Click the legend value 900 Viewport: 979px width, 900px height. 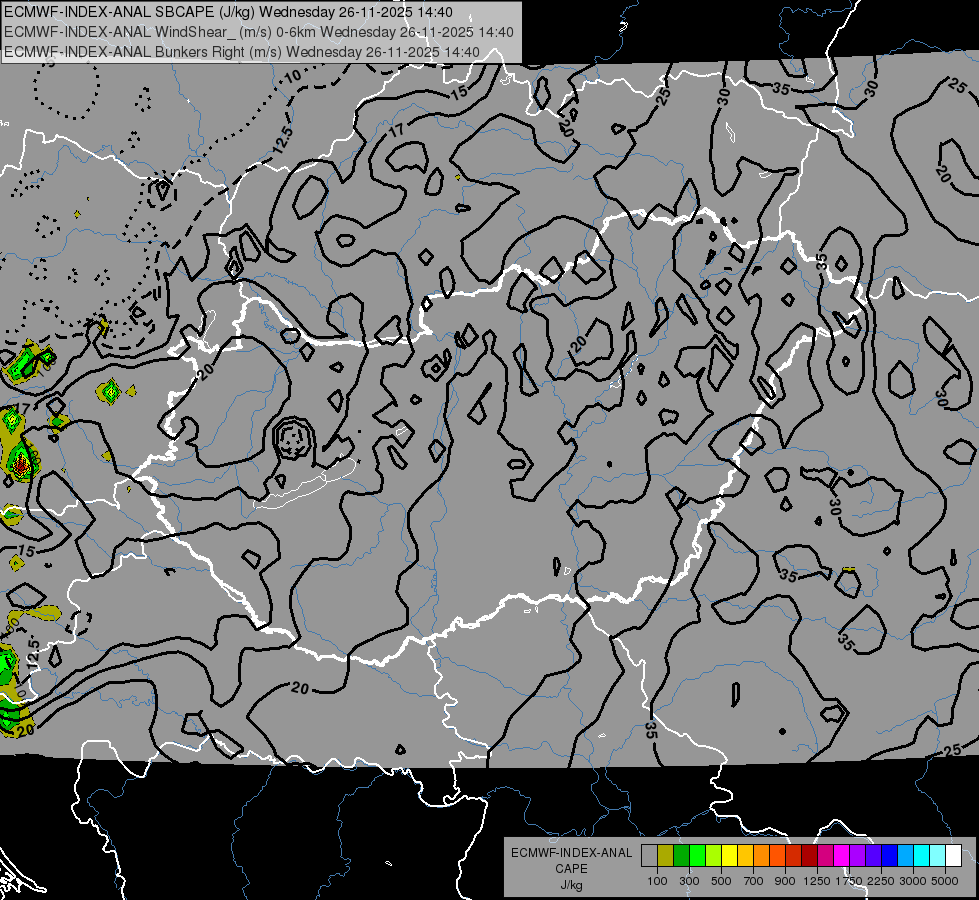785,881
